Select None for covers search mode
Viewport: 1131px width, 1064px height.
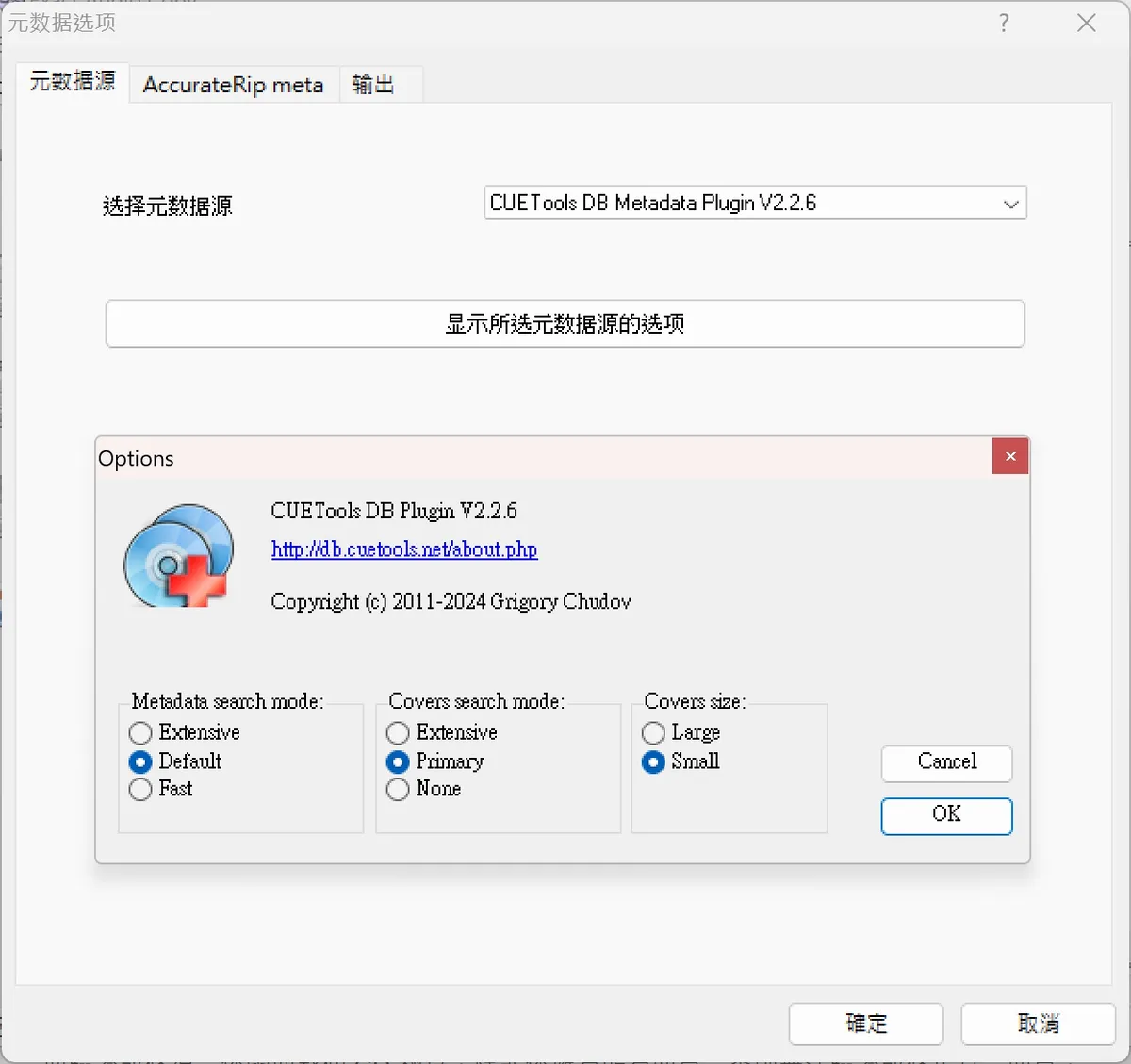(424, 789)
